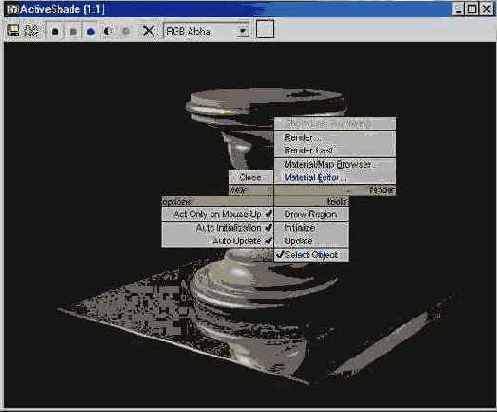Viewport: 497px width, 412px height.
Task: Open Material Editor... from quad menu
Action: click(335, 177)
